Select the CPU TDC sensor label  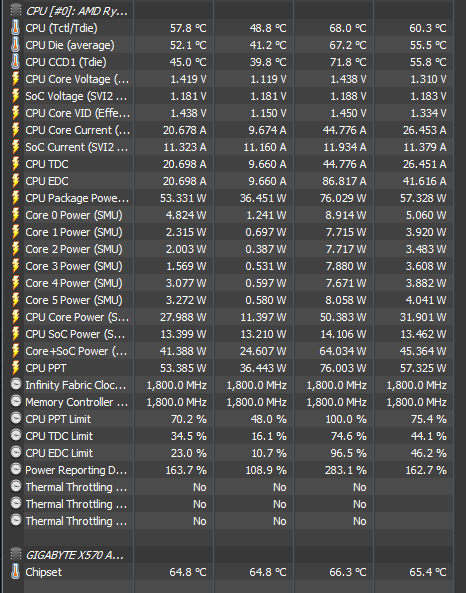[47, 164]
